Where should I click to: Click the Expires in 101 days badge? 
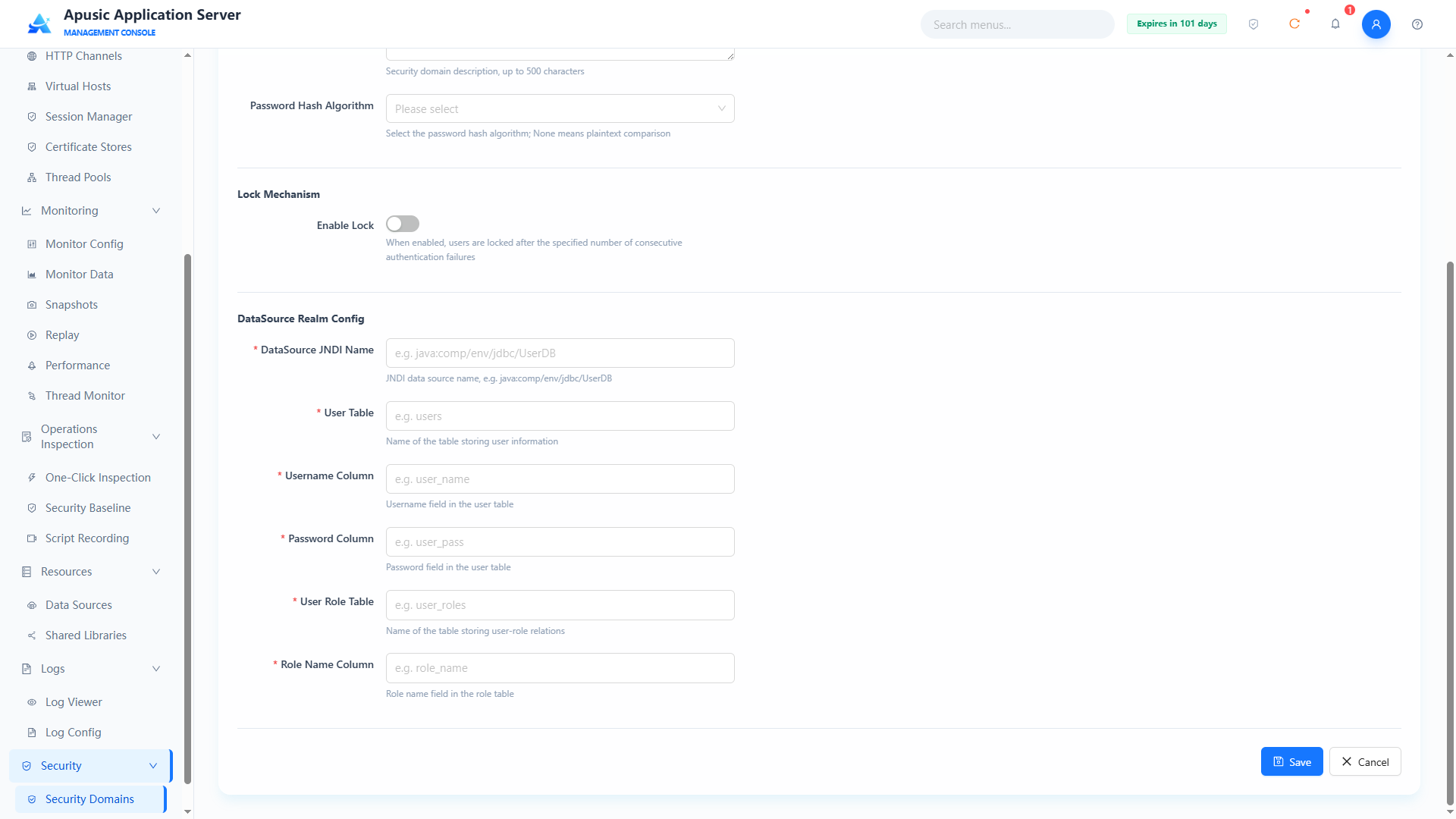1176,24
